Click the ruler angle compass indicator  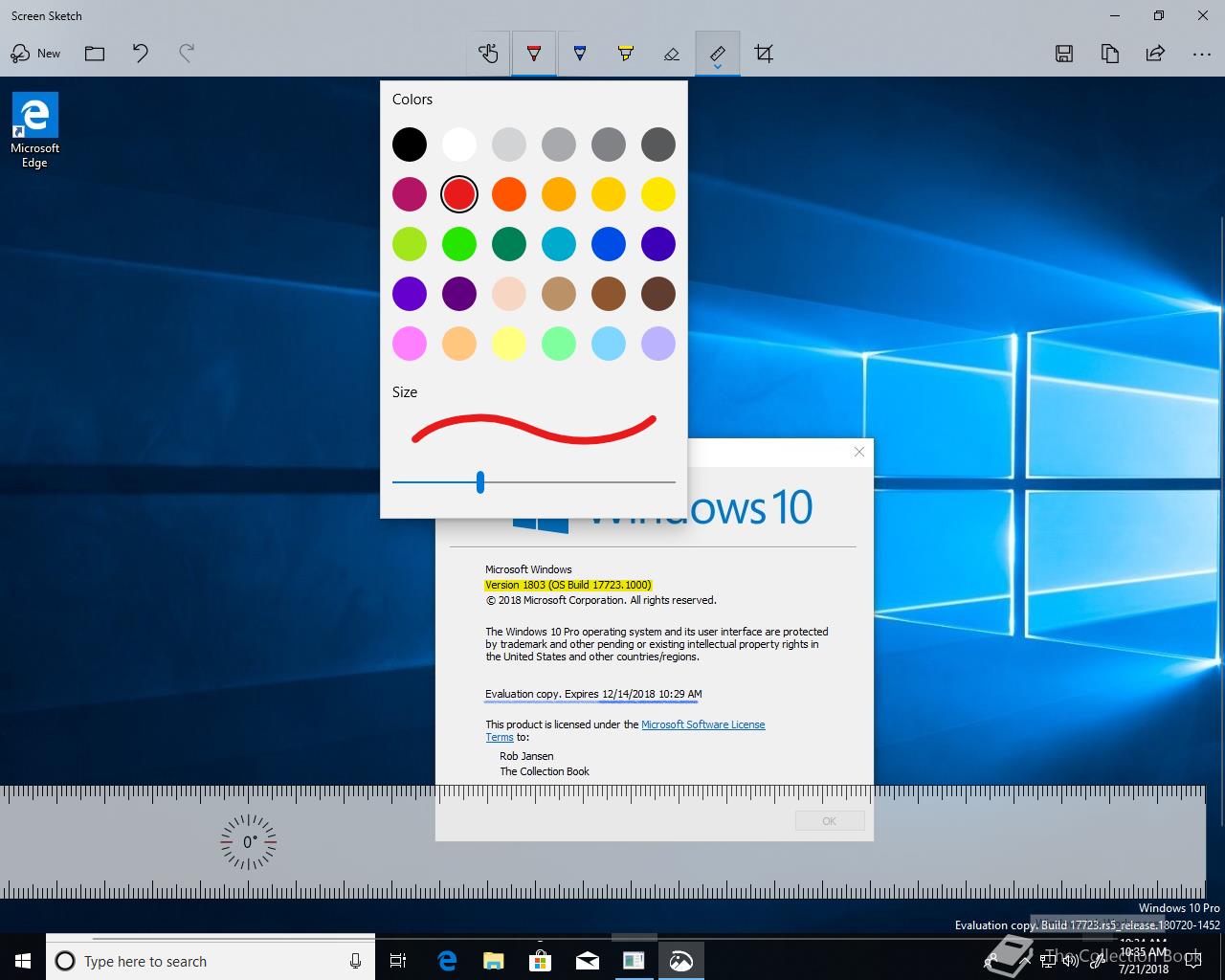(249, 842)
